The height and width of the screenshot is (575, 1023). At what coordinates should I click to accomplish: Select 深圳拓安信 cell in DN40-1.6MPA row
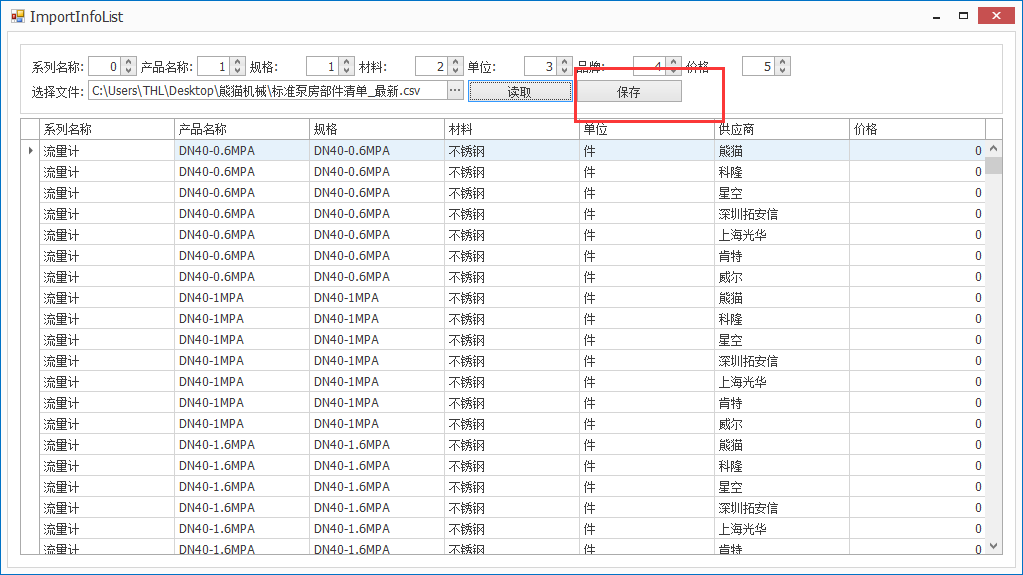pos(782,507)
